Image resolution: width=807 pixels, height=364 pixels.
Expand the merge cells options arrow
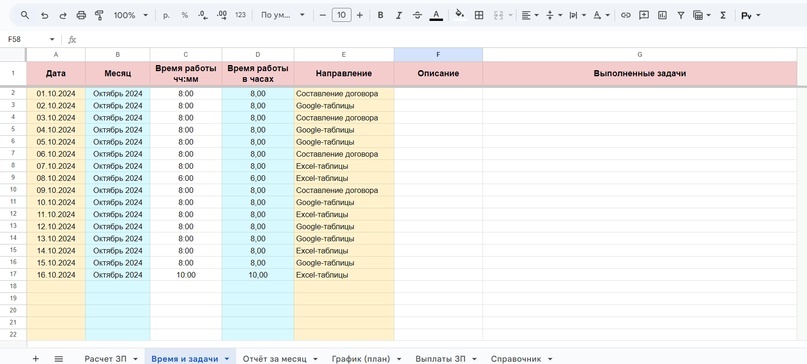click(x=511, y=15)
